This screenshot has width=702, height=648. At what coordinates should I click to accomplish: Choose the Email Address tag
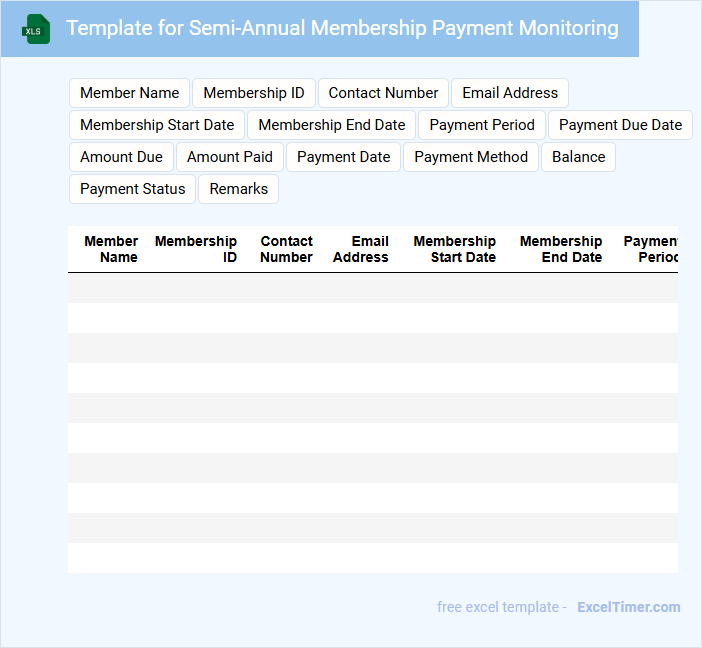[x=510, y=93]
